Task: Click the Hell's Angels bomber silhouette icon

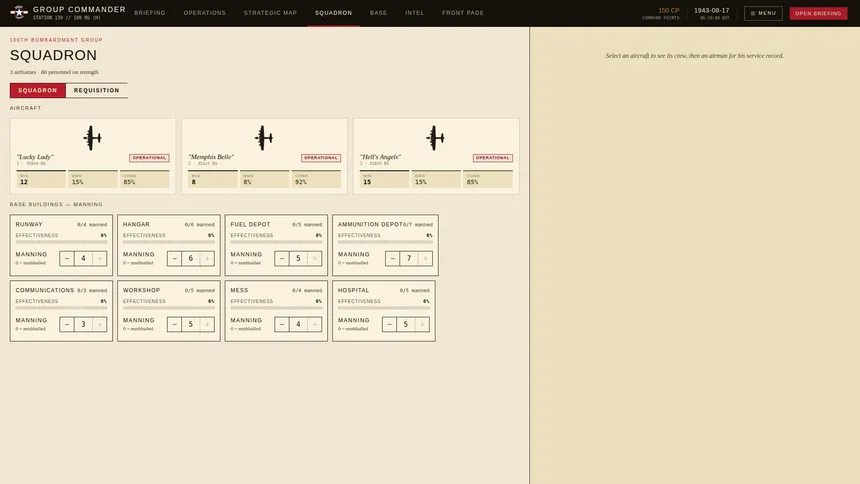Action: coord(435,138)
